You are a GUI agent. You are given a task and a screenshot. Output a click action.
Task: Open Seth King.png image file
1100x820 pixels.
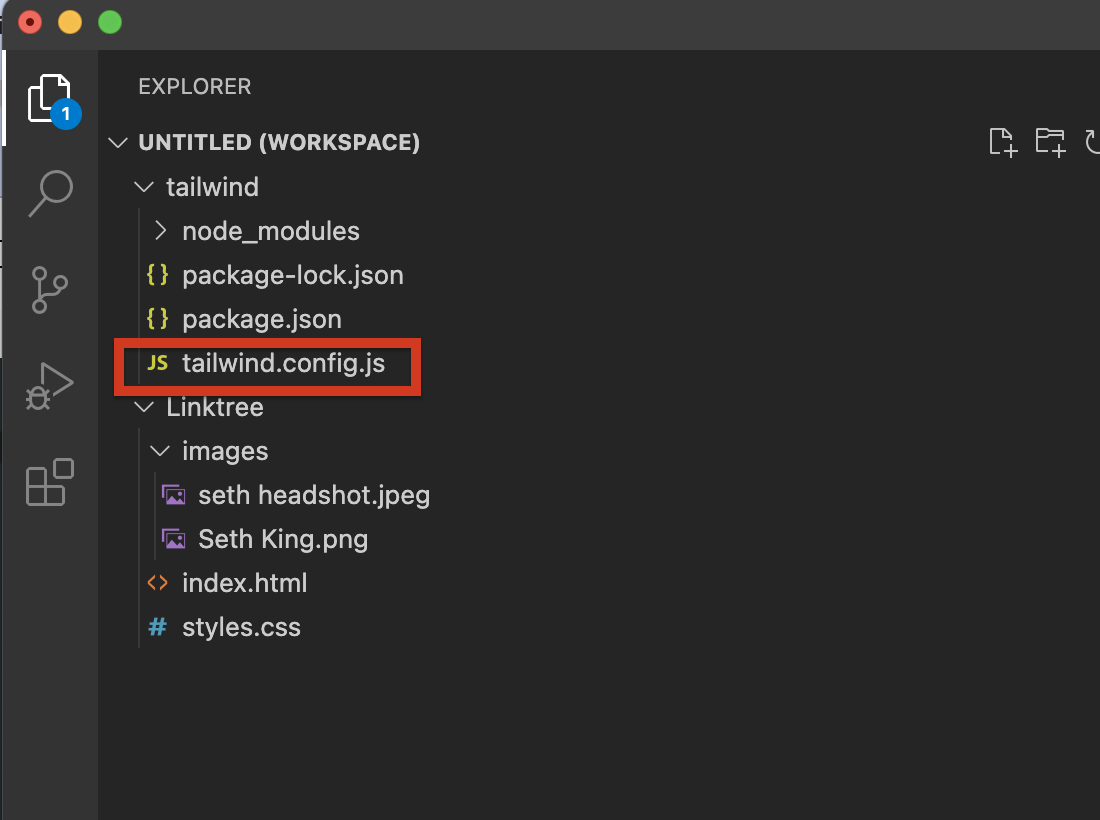click(x=283, y=539)
